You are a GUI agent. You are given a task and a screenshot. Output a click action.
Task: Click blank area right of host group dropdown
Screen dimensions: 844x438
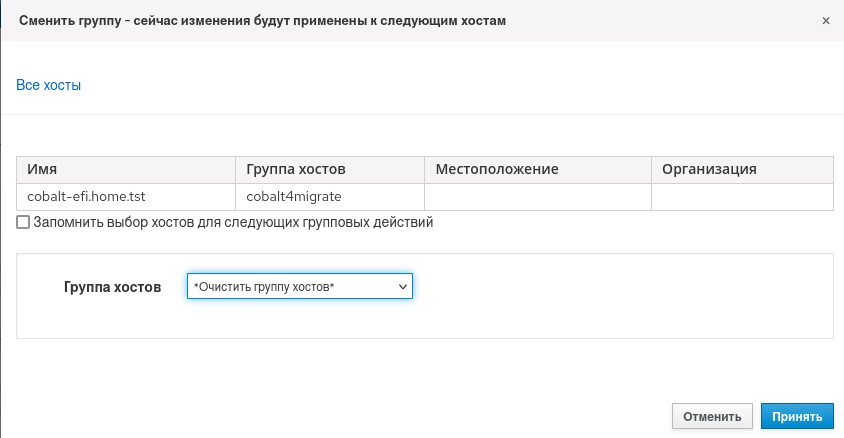620,287
